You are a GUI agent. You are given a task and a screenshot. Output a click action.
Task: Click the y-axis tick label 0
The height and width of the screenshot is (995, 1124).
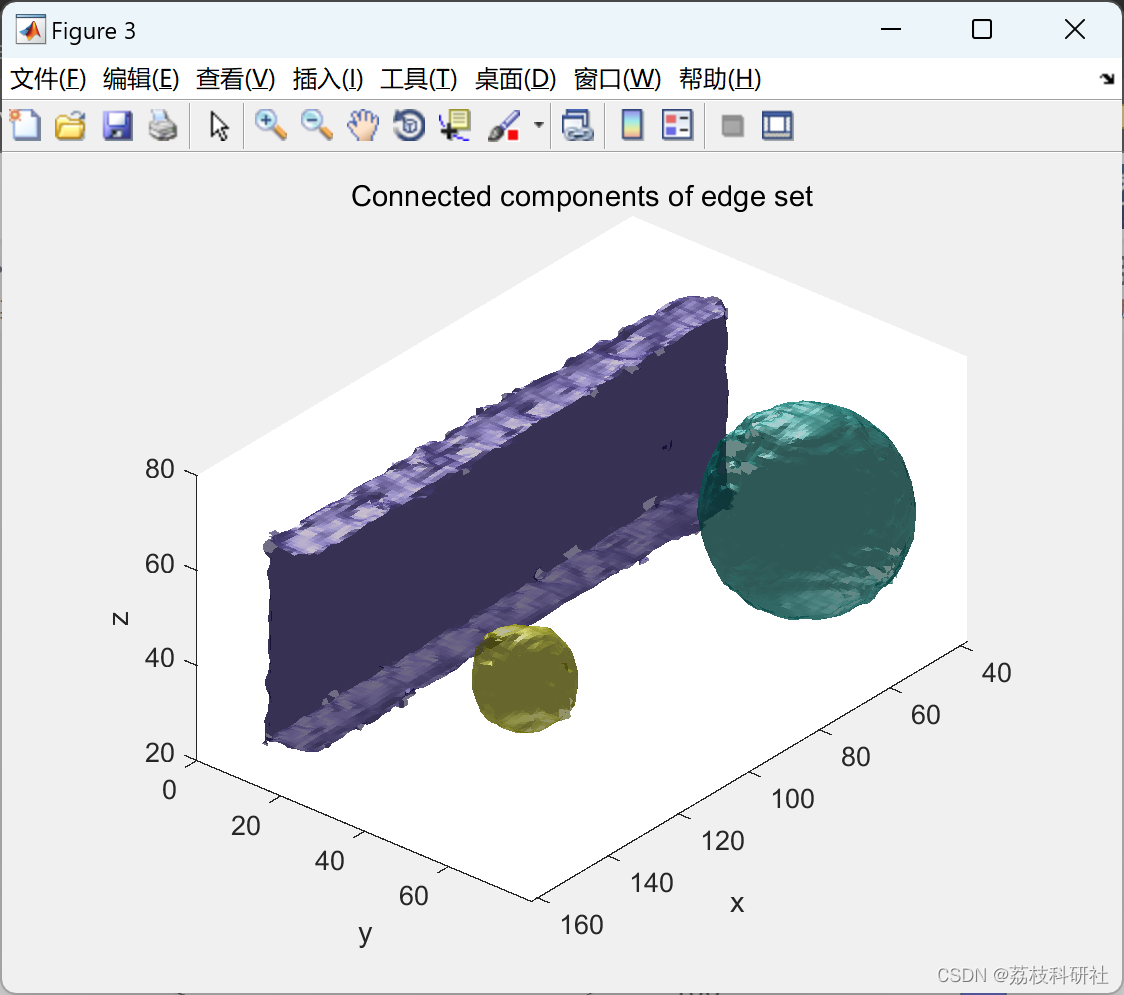coord(169,789)
